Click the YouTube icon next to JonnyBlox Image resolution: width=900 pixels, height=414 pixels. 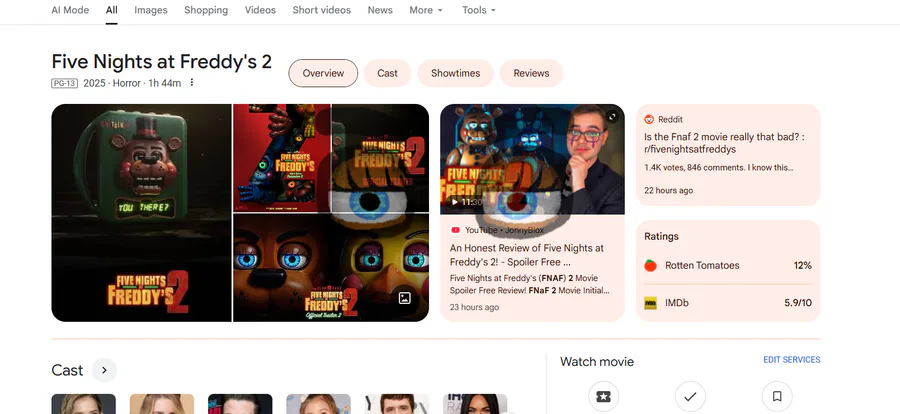455,230
